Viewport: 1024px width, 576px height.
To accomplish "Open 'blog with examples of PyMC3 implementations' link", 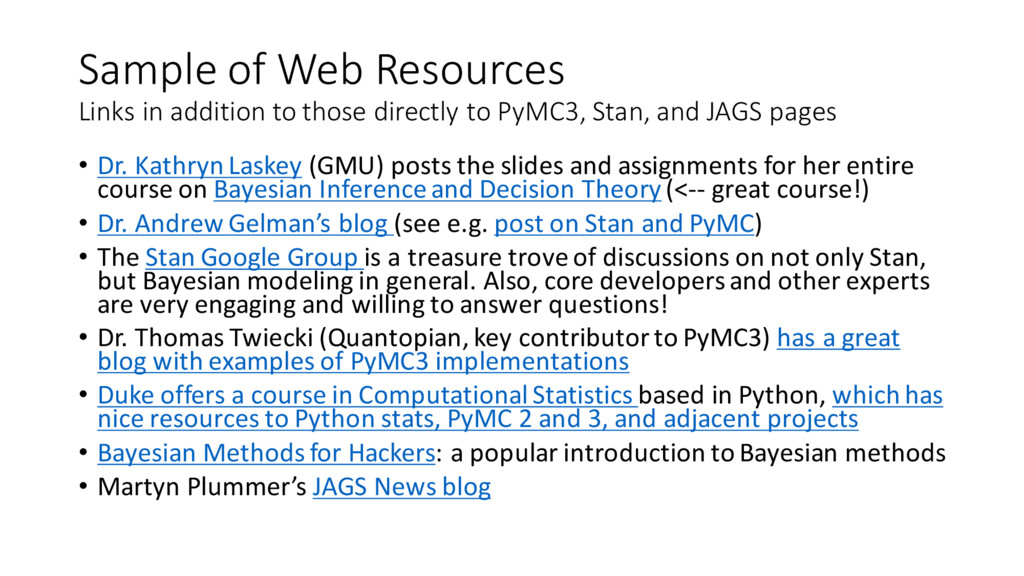I will click(363, 361).
